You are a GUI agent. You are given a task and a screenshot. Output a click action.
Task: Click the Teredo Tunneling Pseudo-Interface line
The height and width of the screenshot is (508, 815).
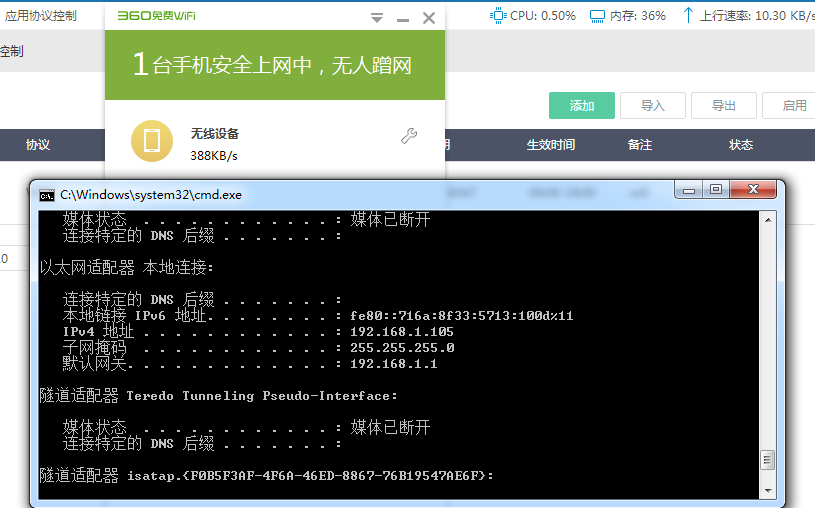pyautogui.click(x=218, y=396)
